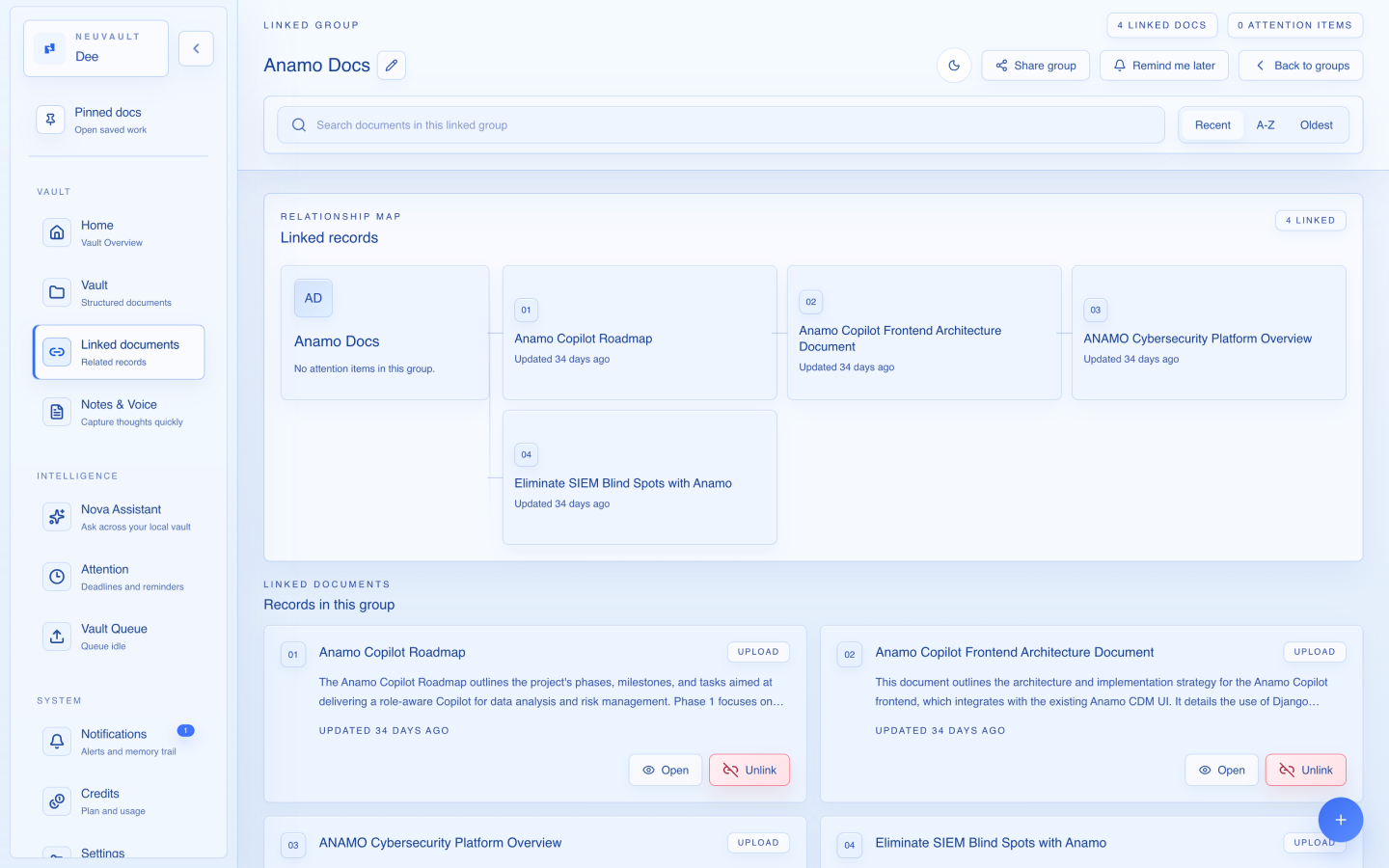
Task: Sort documents A-Z
Action: 1266,125
